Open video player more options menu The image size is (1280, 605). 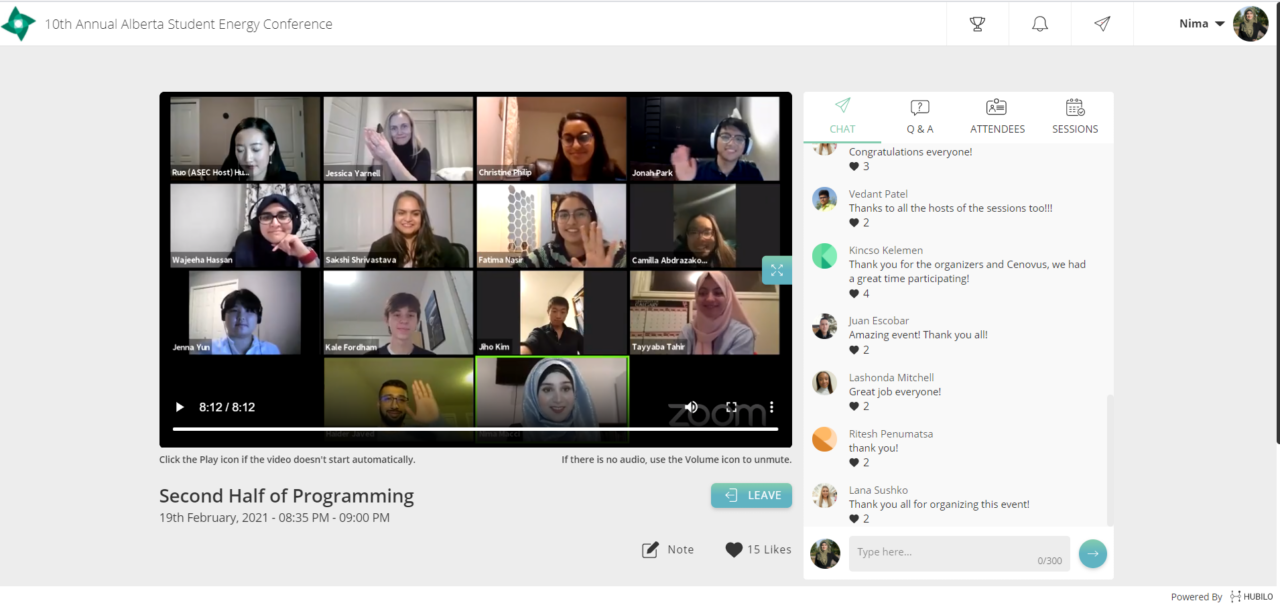[771, 407]
